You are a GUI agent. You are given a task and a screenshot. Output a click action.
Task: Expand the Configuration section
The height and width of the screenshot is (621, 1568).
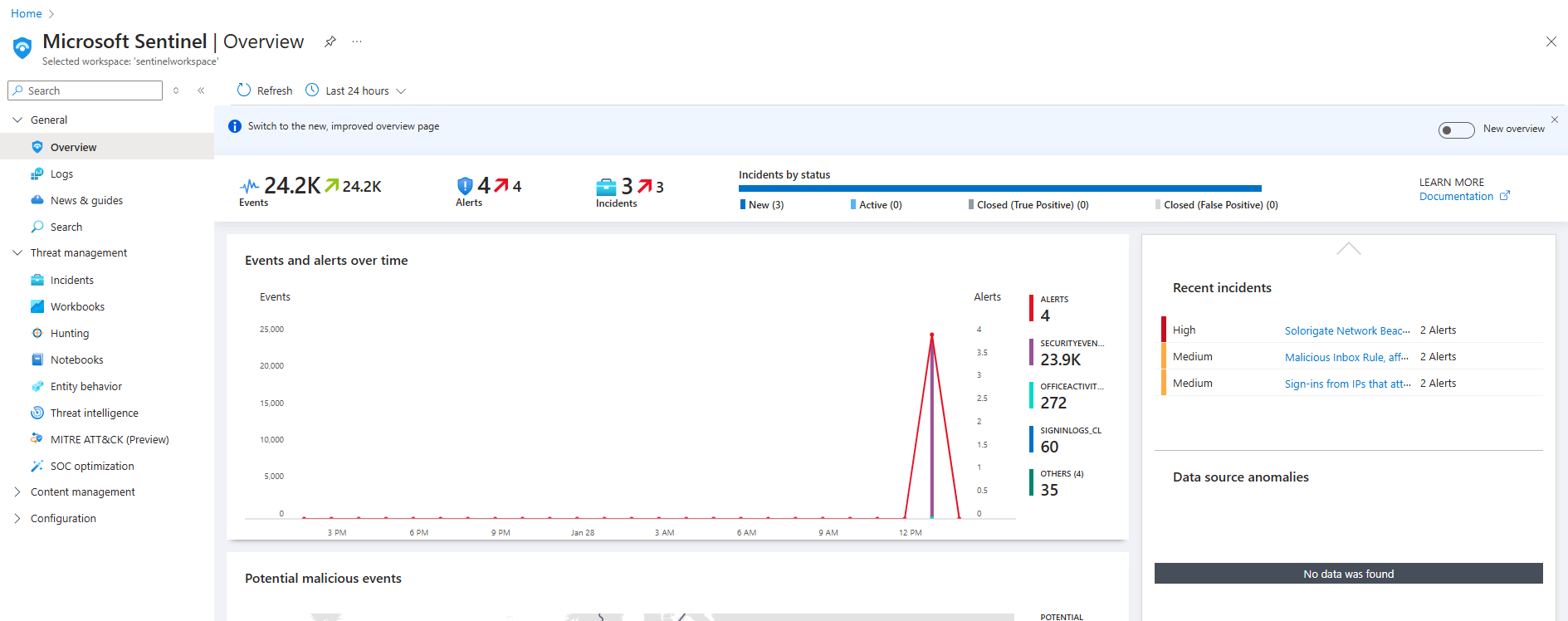[17, 518]
